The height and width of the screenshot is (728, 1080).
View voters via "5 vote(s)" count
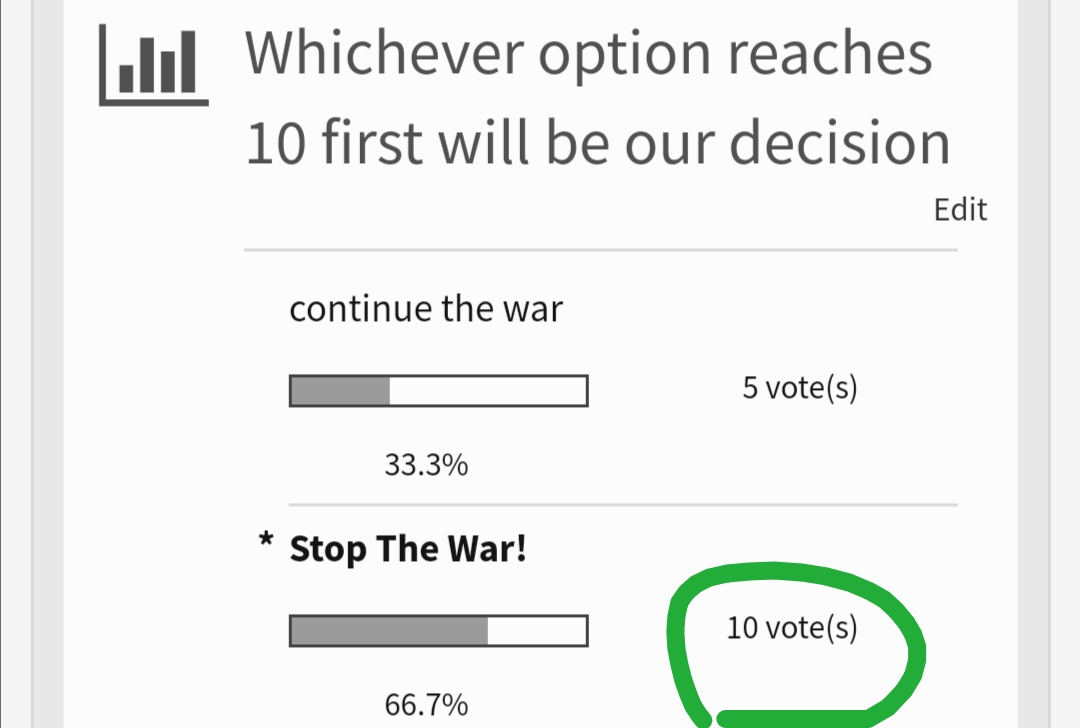click(x=800, y=388)
